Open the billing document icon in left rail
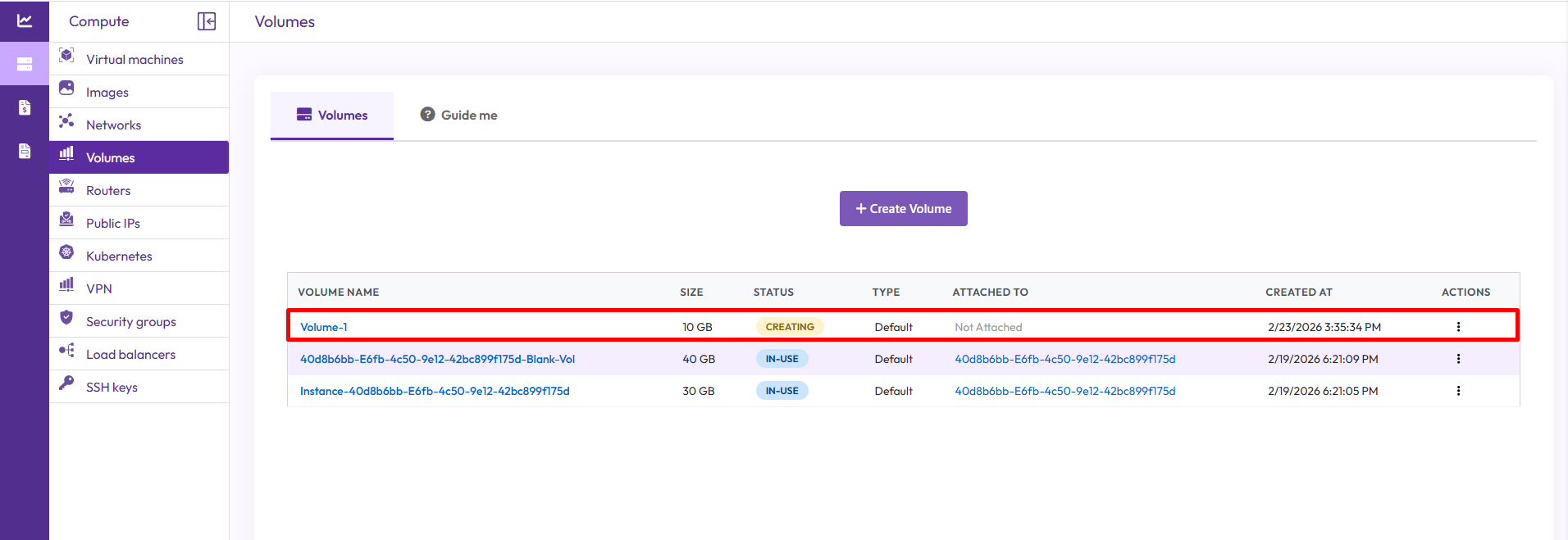The width and height of the screenshot is (1568, 540). 25,107
